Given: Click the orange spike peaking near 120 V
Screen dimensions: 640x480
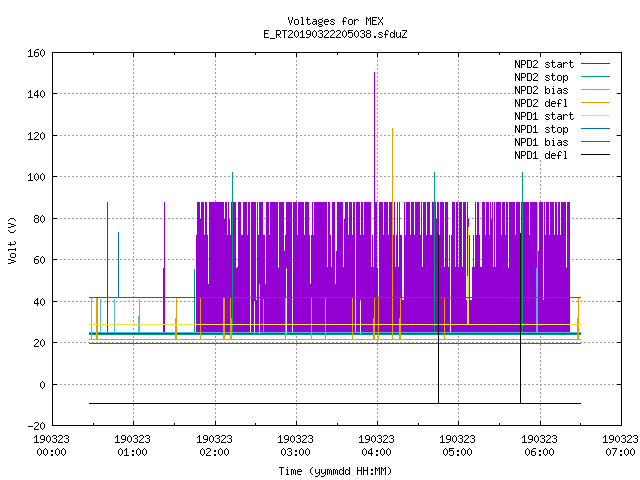Looking at the screenshot, I should tap(392, 165).
